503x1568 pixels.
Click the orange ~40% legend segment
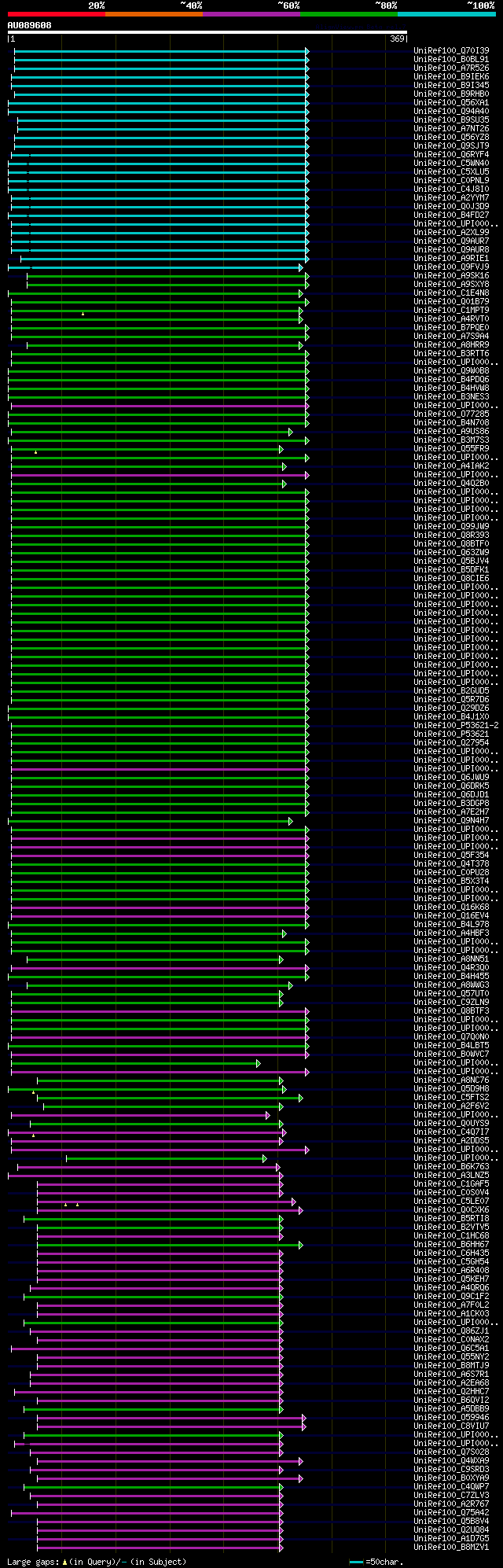coord(153,14)
